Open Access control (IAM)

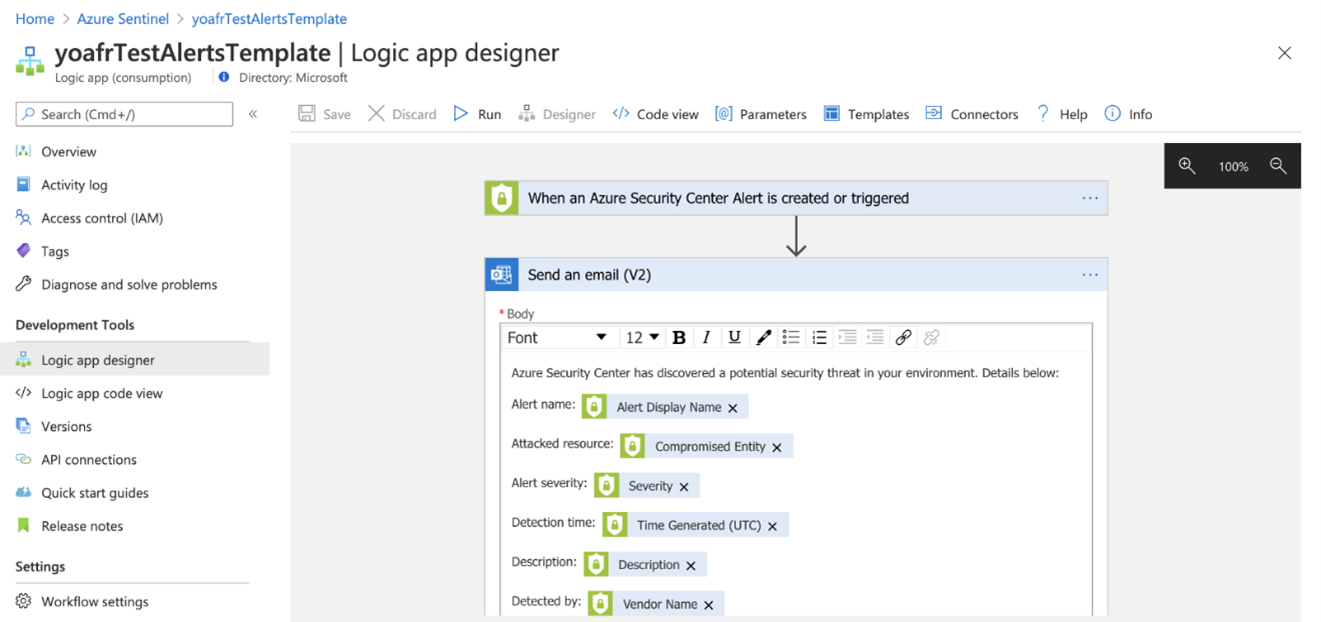pos(102,218)
